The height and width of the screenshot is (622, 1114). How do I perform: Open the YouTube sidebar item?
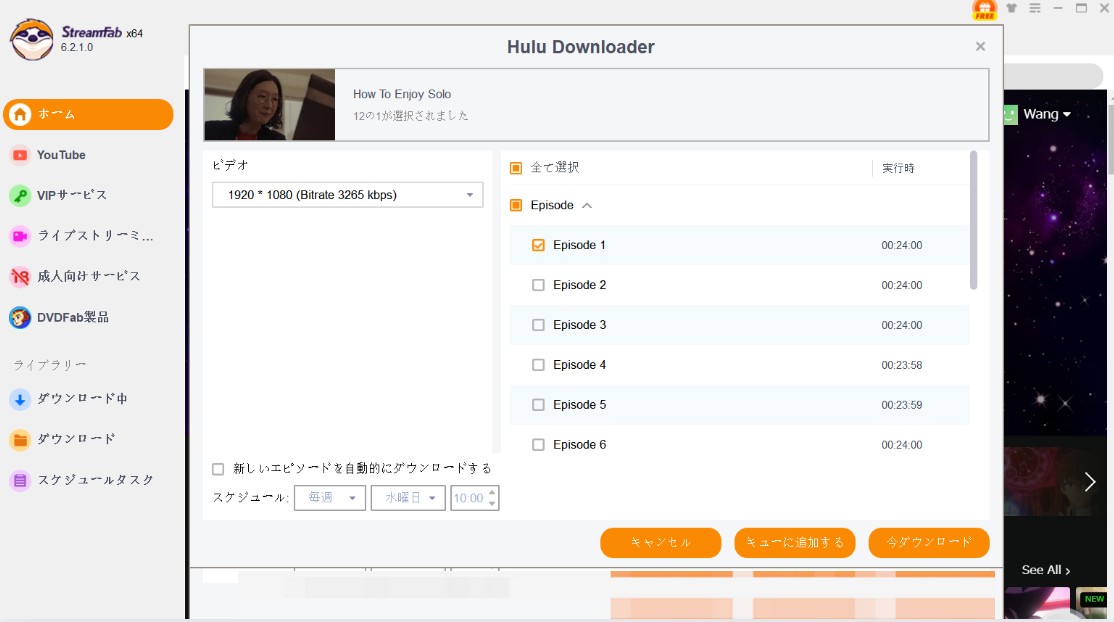tap(61, 155)
